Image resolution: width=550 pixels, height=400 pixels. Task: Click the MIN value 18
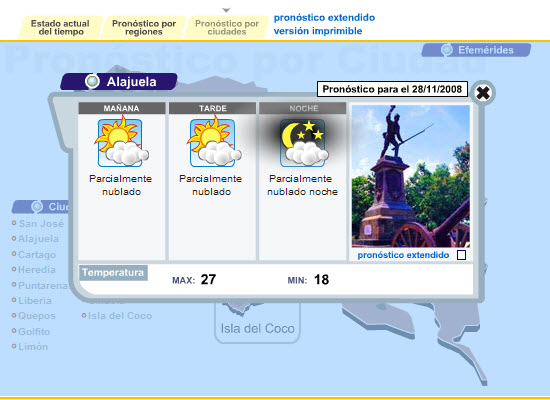[321, 280]
